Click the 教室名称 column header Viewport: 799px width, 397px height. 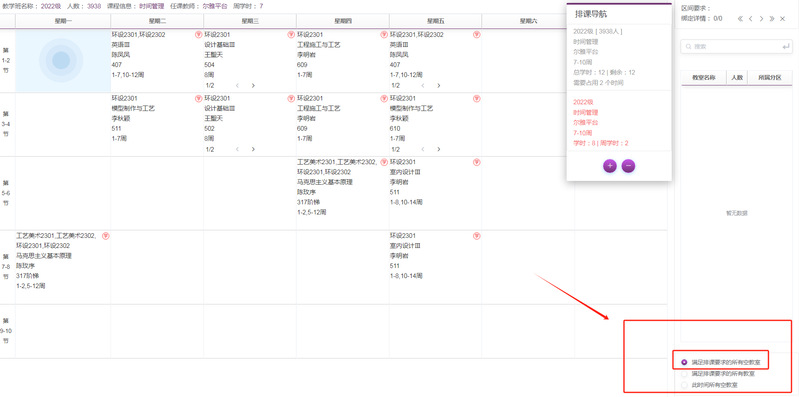[703, 78]
